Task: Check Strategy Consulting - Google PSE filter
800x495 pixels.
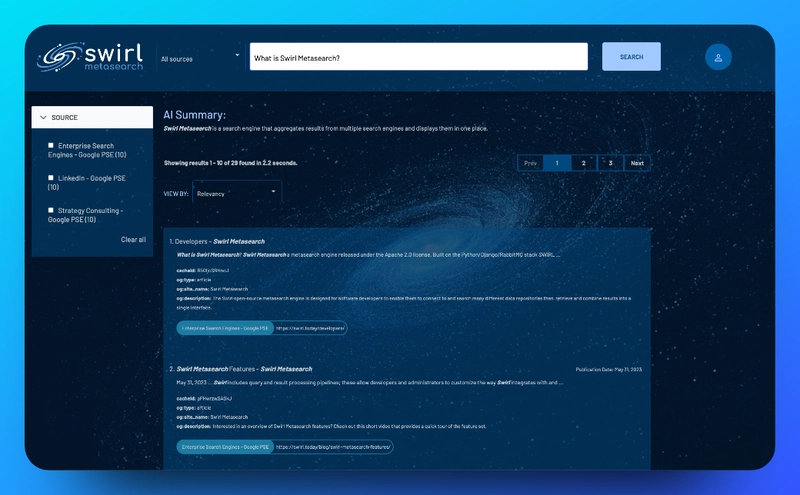Action: 51,210
